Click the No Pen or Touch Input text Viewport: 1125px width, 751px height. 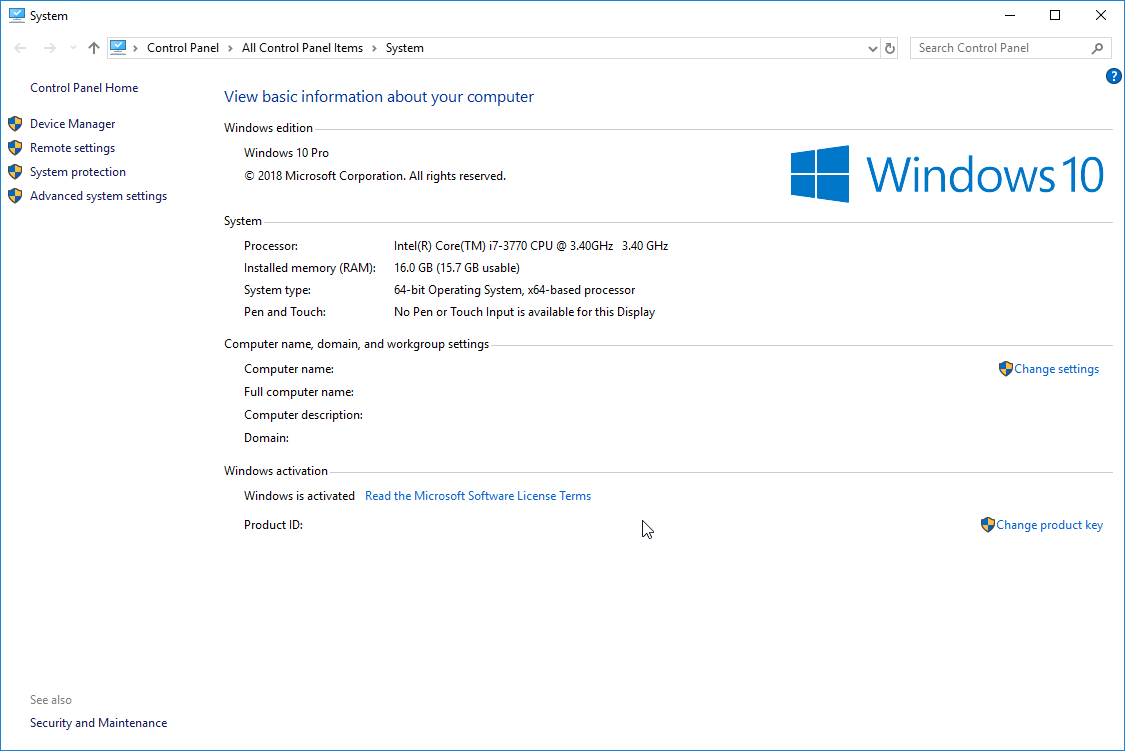[524, 312]
